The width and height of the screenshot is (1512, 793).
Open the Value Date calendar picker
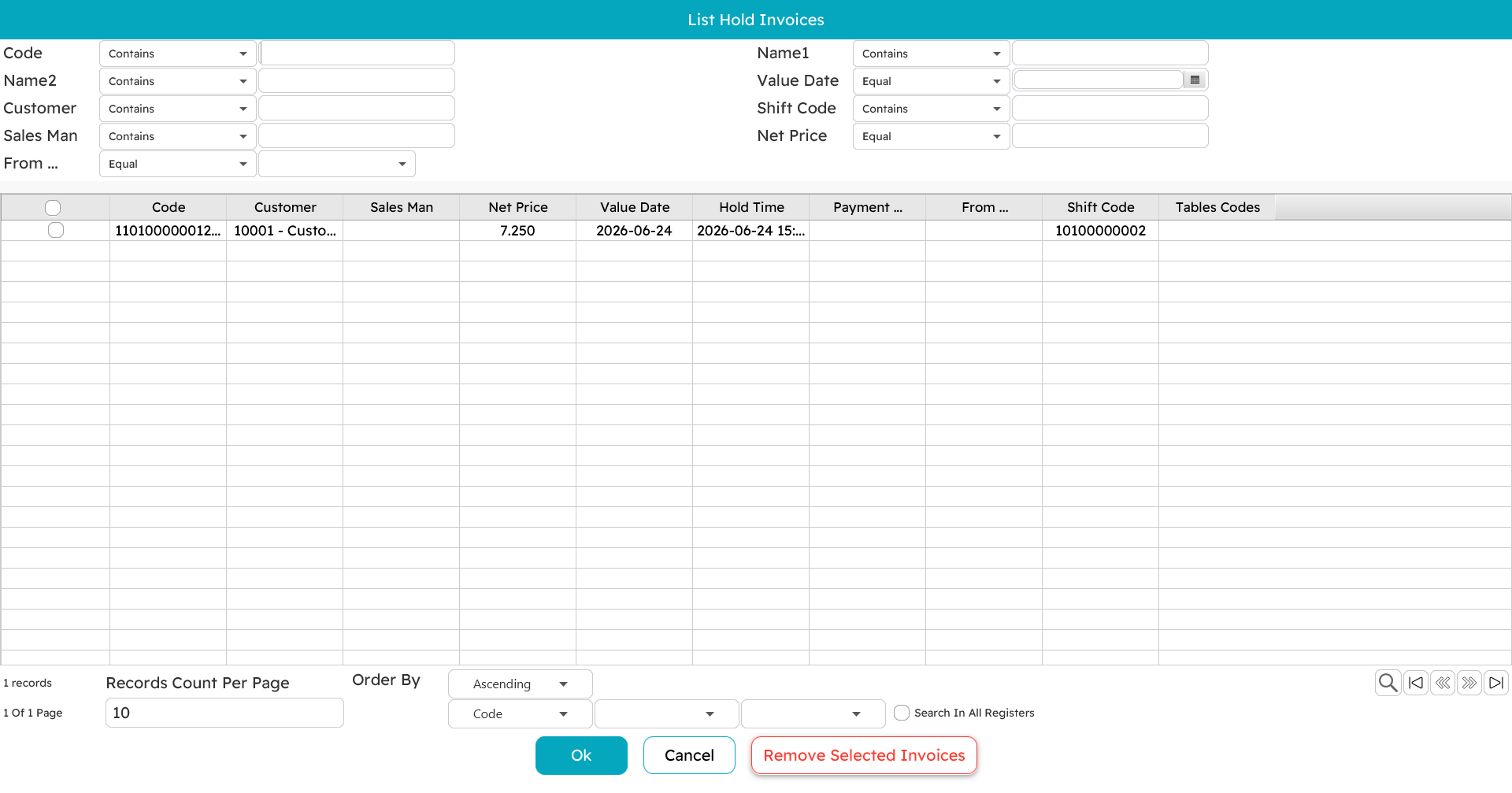1195,80
